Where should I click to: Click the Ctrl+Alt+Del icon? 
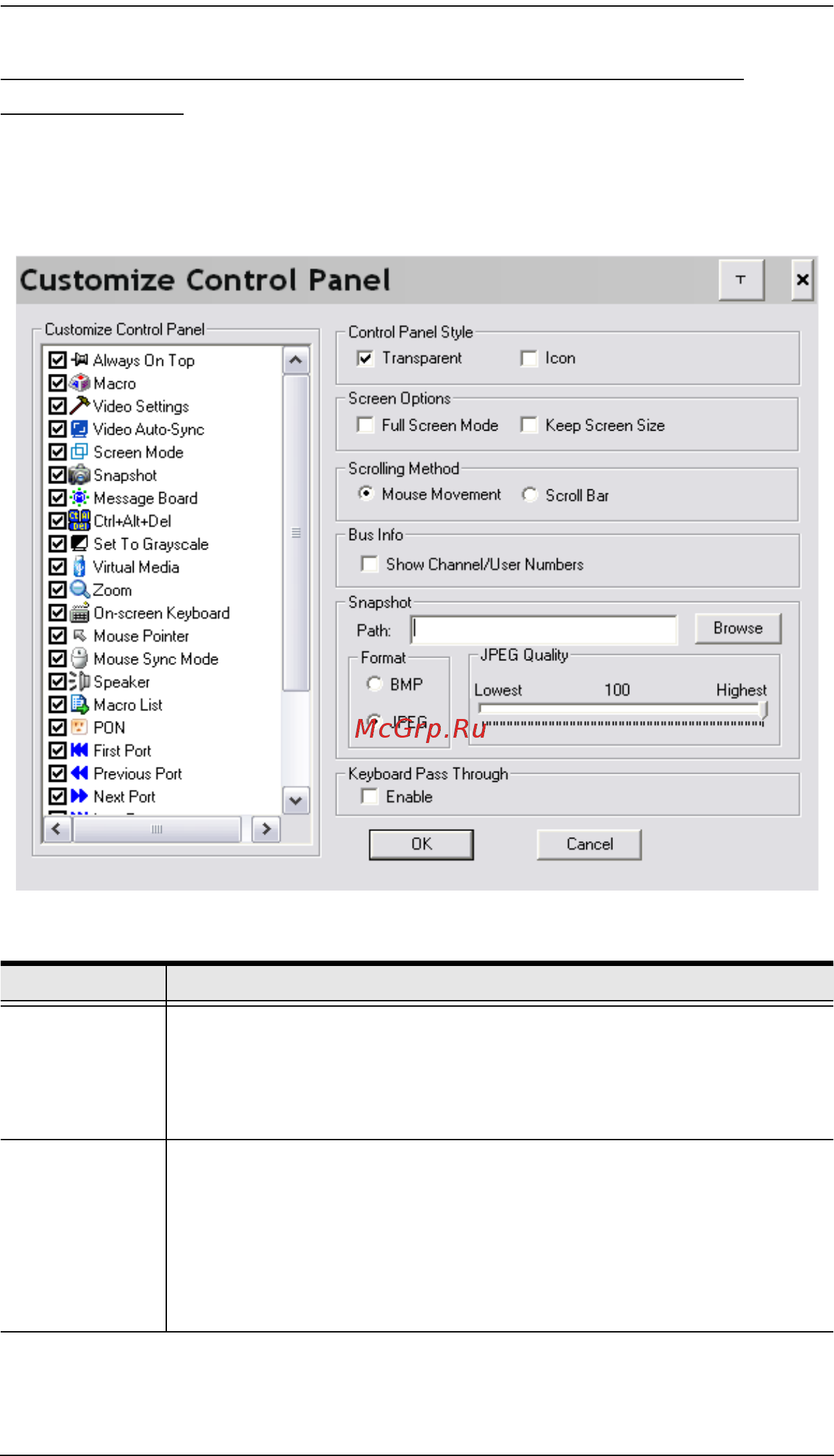tap(79, 521)
